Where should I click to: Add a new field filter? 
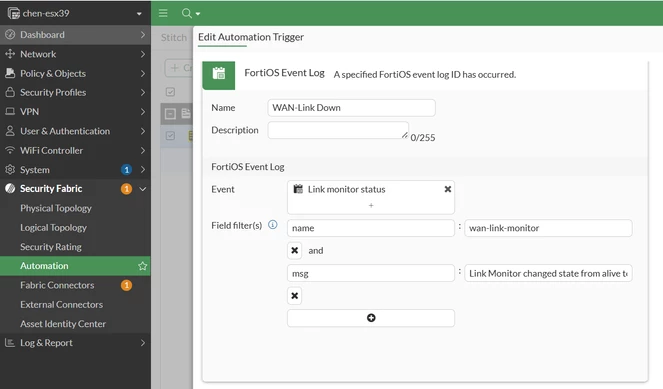tap(371, 318)
